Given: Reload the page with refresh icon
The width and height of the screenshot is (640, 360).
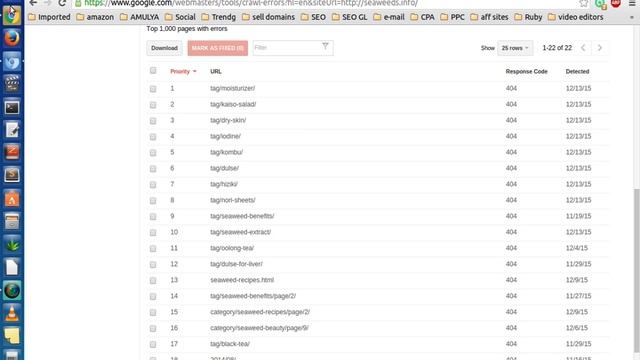Looking at the screenshot, I should click(x=62, y=3).
